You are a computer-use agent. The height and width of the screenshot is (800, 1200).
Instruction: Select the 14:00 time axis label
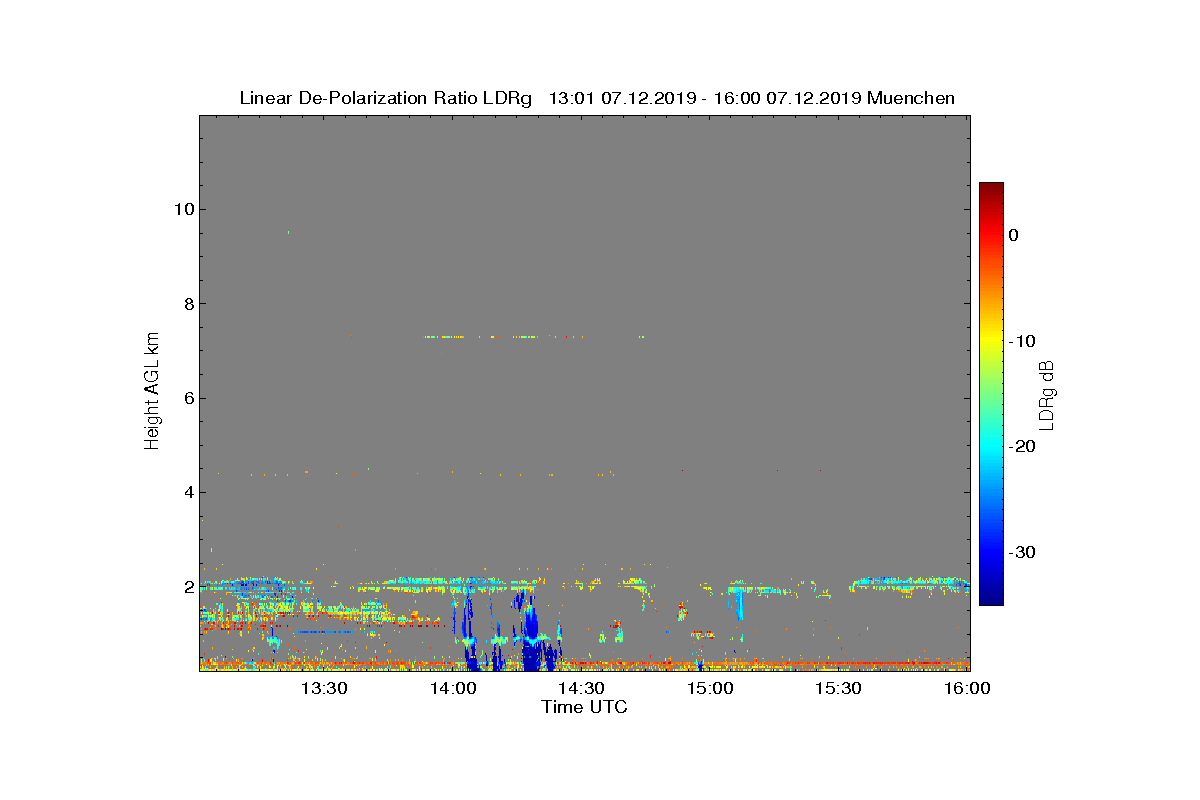453,688
